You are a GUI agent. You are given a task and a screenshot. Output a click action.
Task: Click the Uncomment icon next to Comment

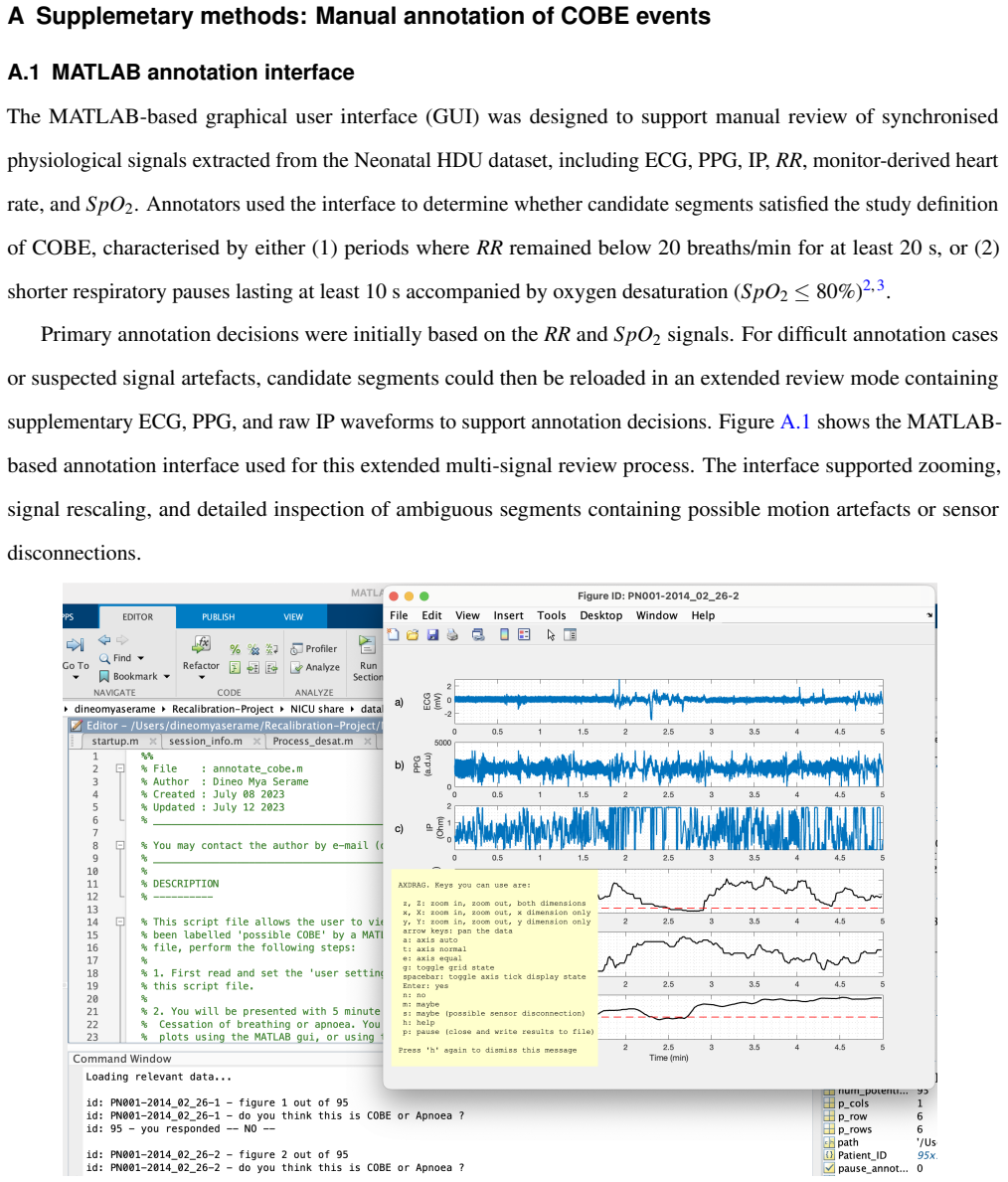coord(253,649)
